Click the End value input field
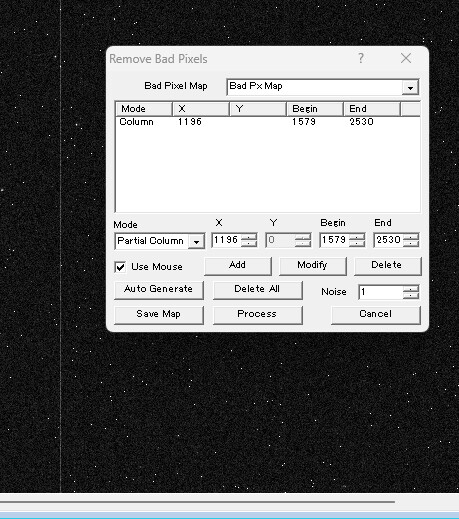 (388, 240)
